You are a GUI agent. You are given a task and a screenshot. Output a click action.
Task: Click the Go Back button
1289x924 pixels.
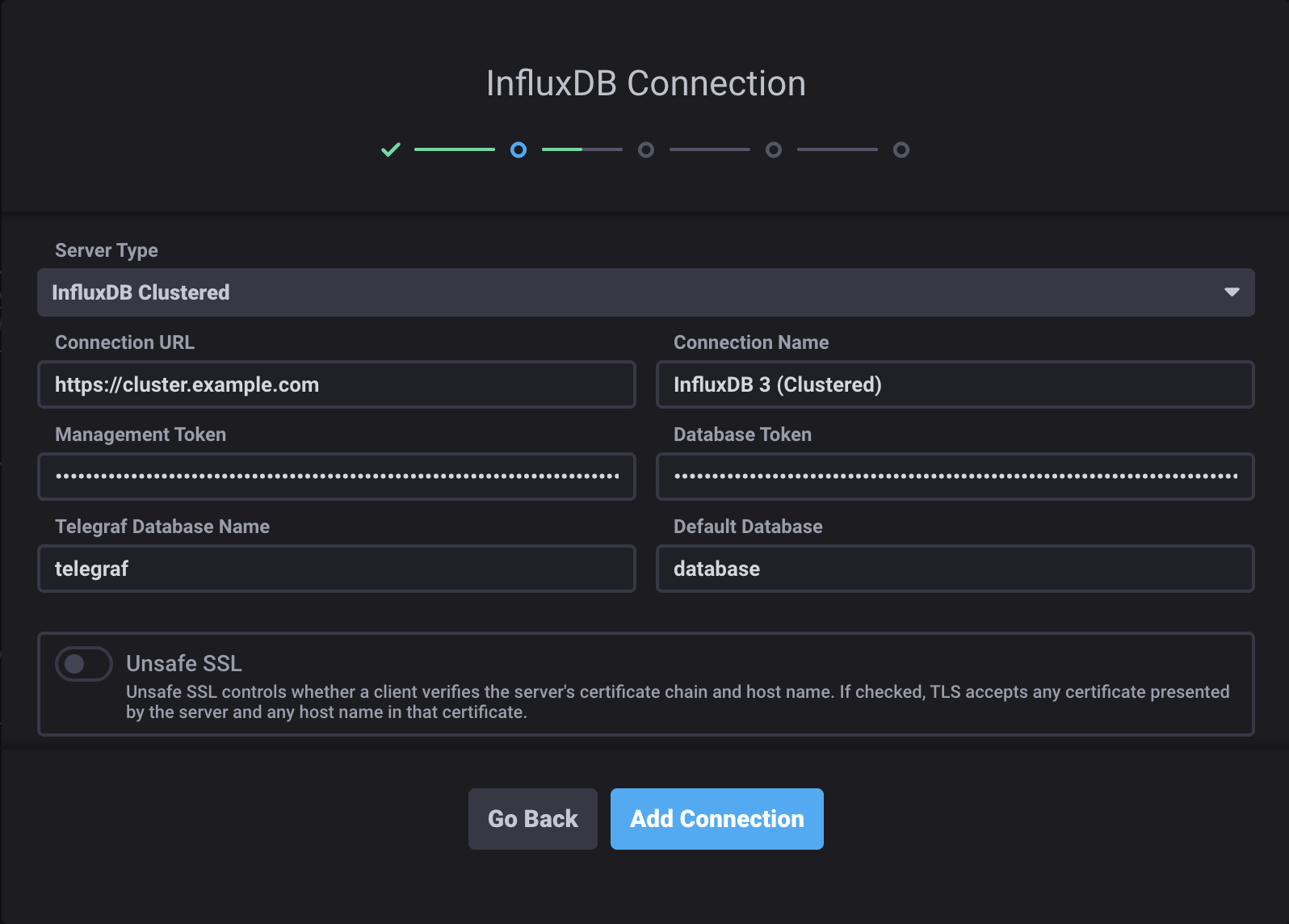533,819
